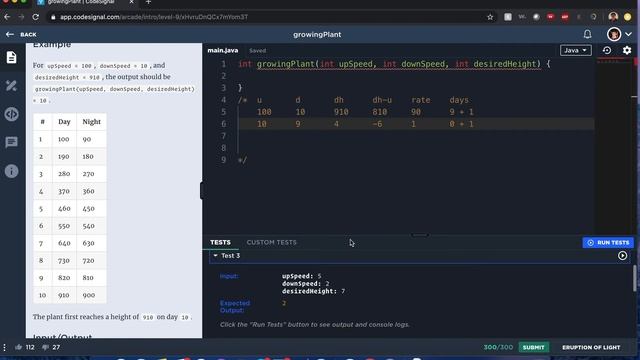Screen dimensions: 640x360
Task: Click the desiredHeight: 7 input line
Action: click(313, 291)
